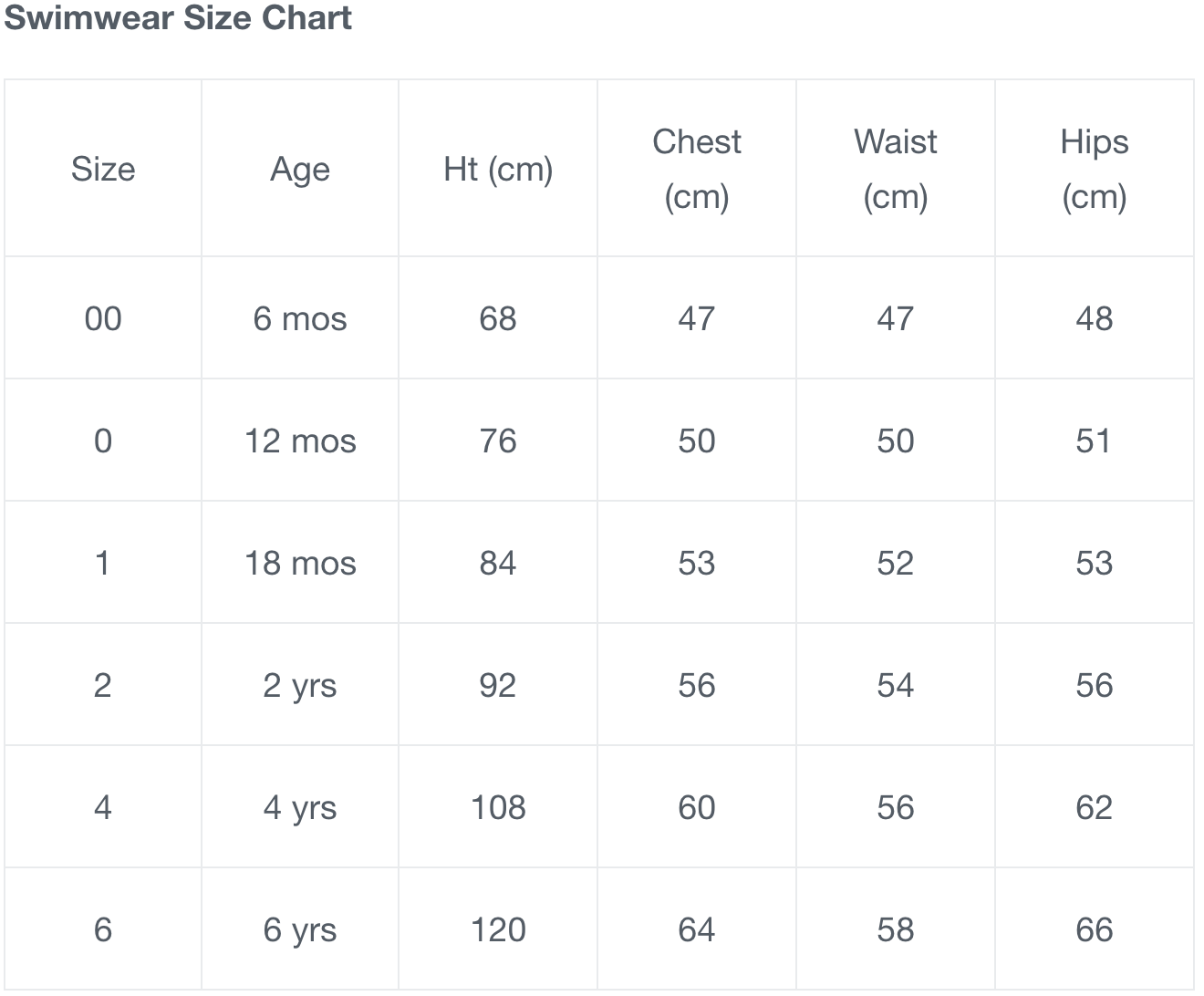This screenshot has width=1204, height=996.
Task: Select the 12 mos age cell
Action: 300,441
